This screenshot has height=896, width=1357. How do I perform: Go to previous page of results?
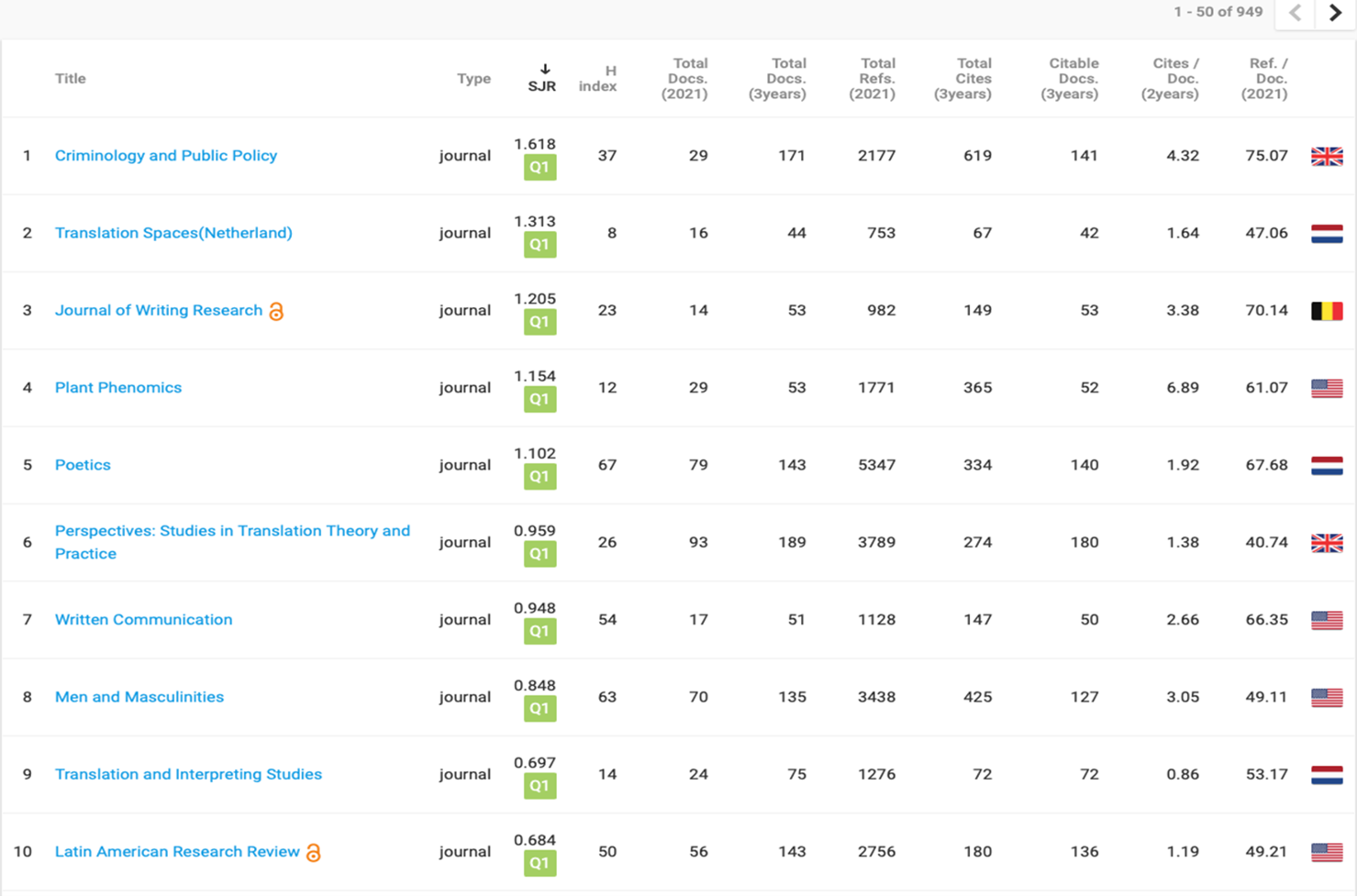(x=1296, y=13)
